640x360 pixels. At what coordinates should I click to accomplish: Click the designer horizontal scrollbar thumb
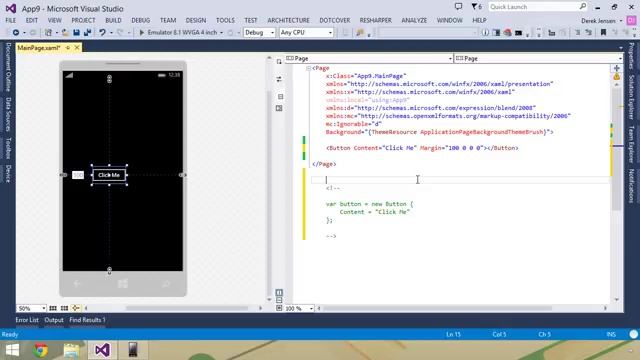point(187,308)
